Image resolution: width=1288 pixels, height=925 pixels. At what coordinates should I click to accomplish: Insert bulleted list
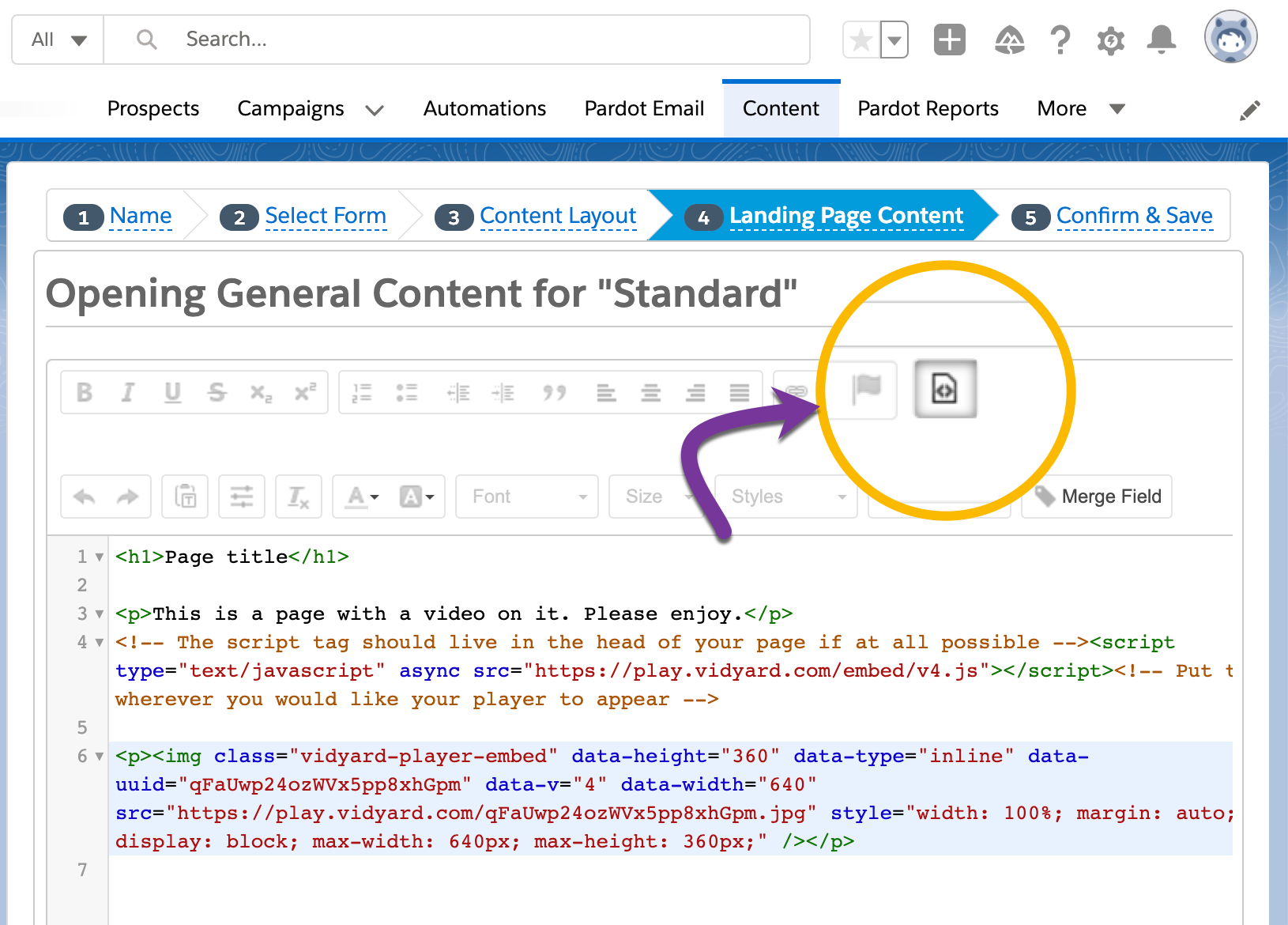pyautogui.click(x=406, y=392)
